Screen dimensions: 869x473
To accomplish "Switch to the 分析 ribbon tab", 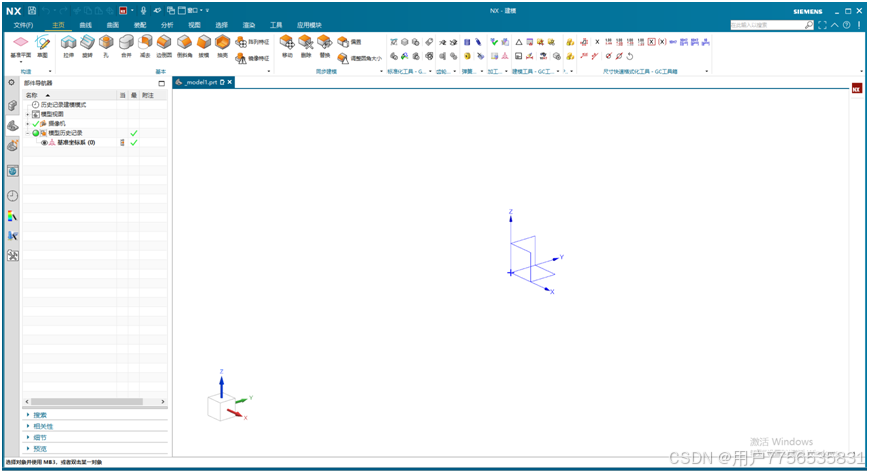I will pyautogui.click(x=167, y=25).
